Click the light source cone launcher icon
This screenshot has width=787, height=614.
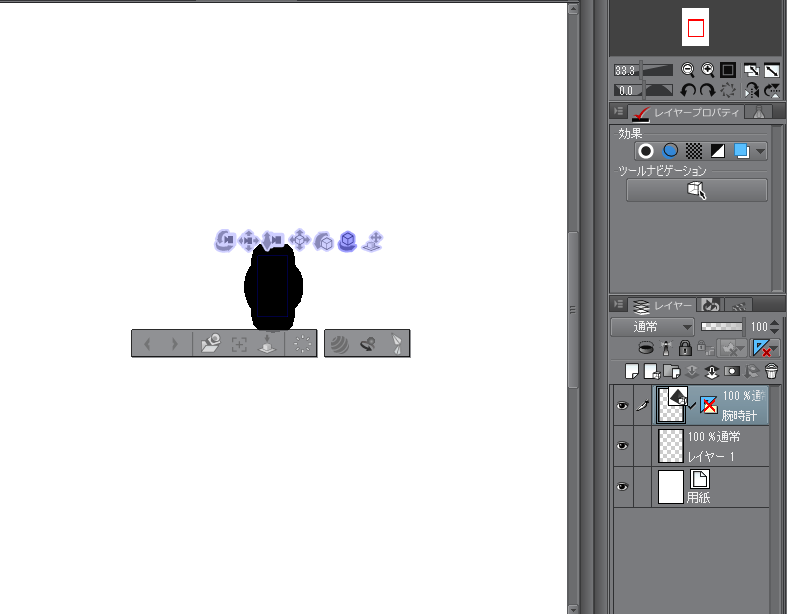(397, 344)
